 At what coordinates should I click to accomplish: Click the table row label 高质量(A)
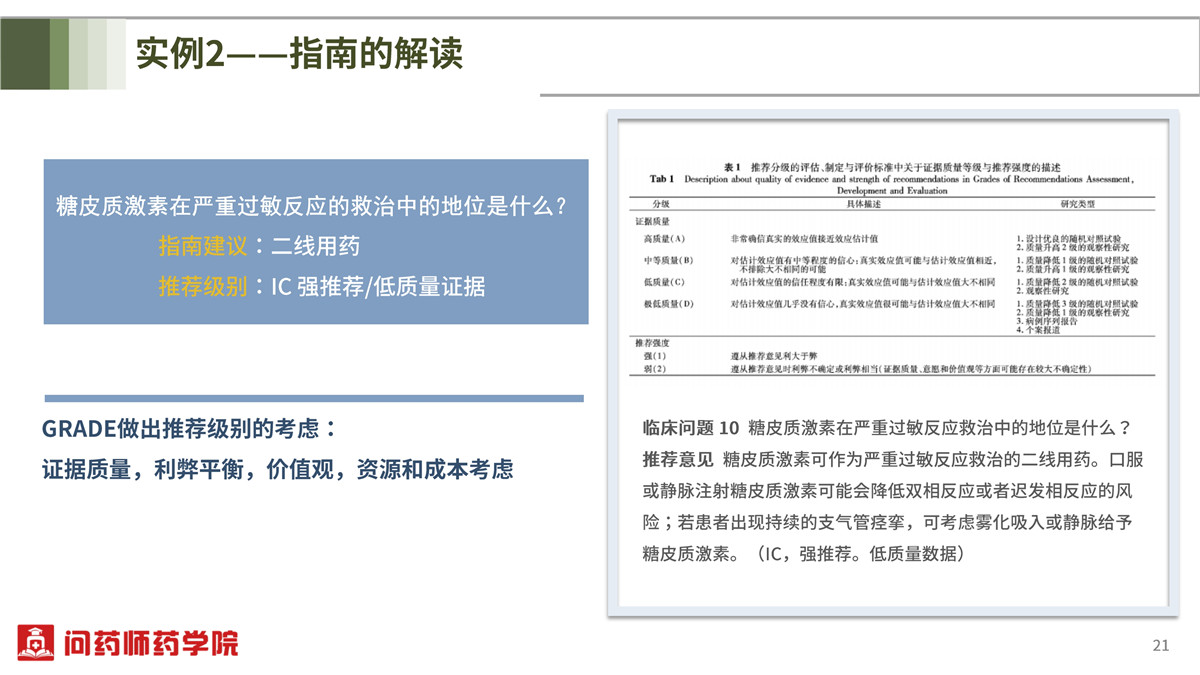[665, 239]
